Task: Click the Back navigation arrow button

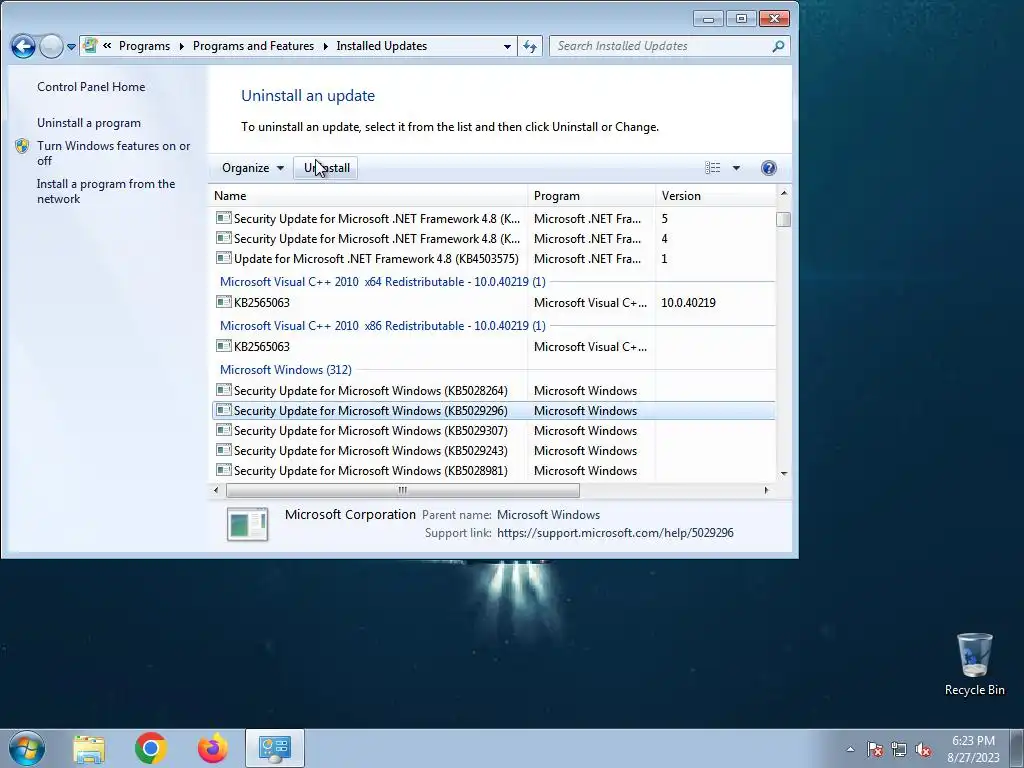Action: pyautogui.click(x=23, y=46)
